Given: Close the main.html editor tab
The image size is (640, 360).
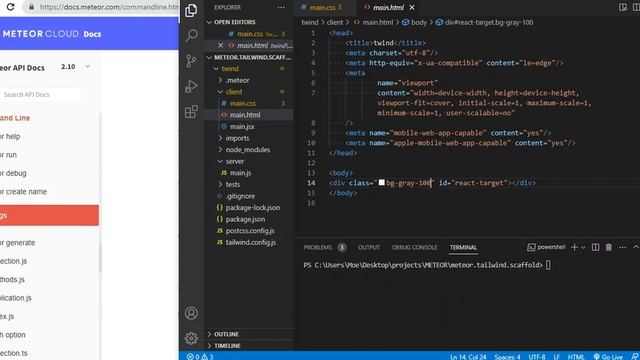Looking at the screenshot, I should click(412, 7).
